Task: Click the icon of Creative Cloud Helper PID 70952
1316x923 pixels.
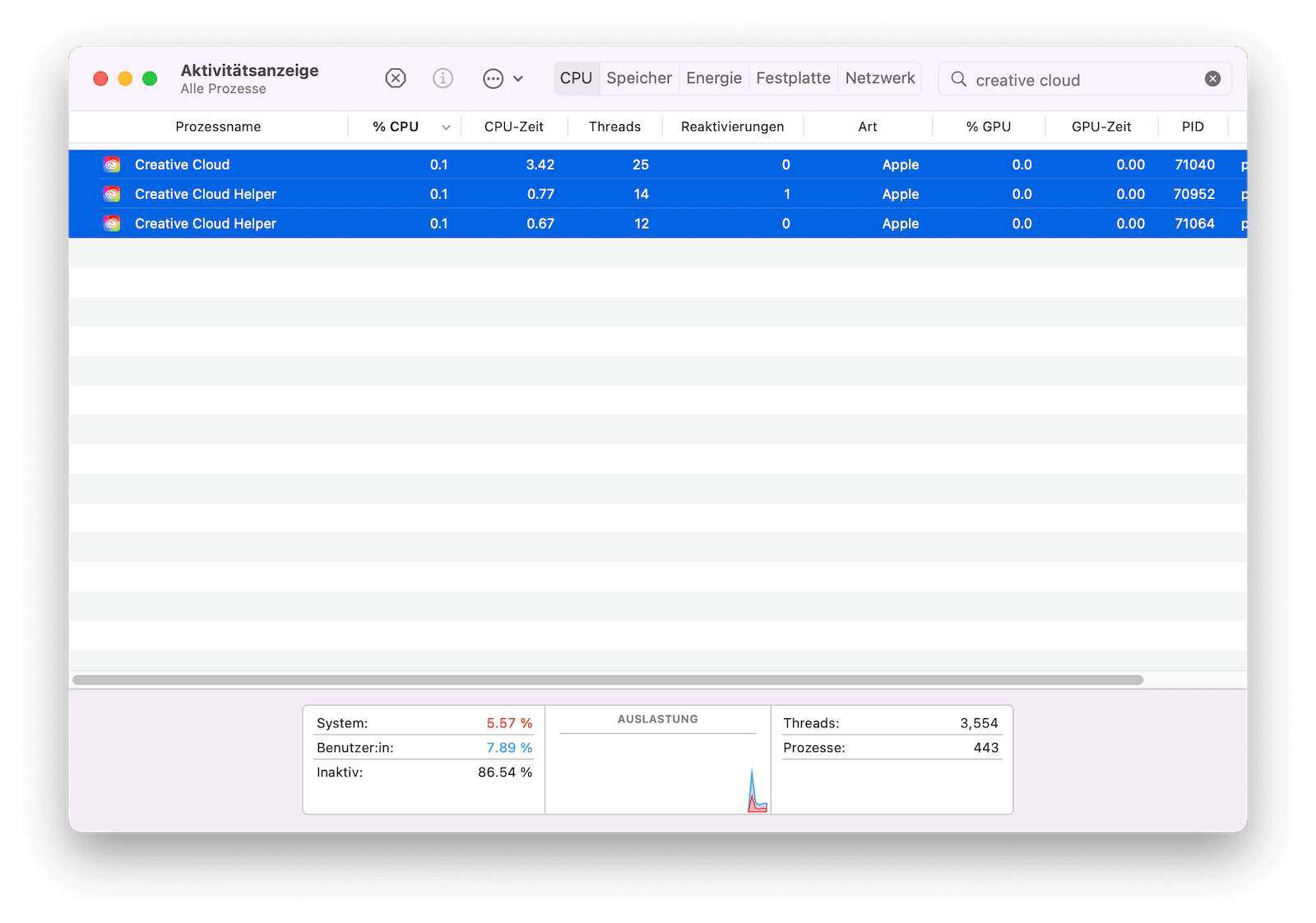Action: [112, 194]
